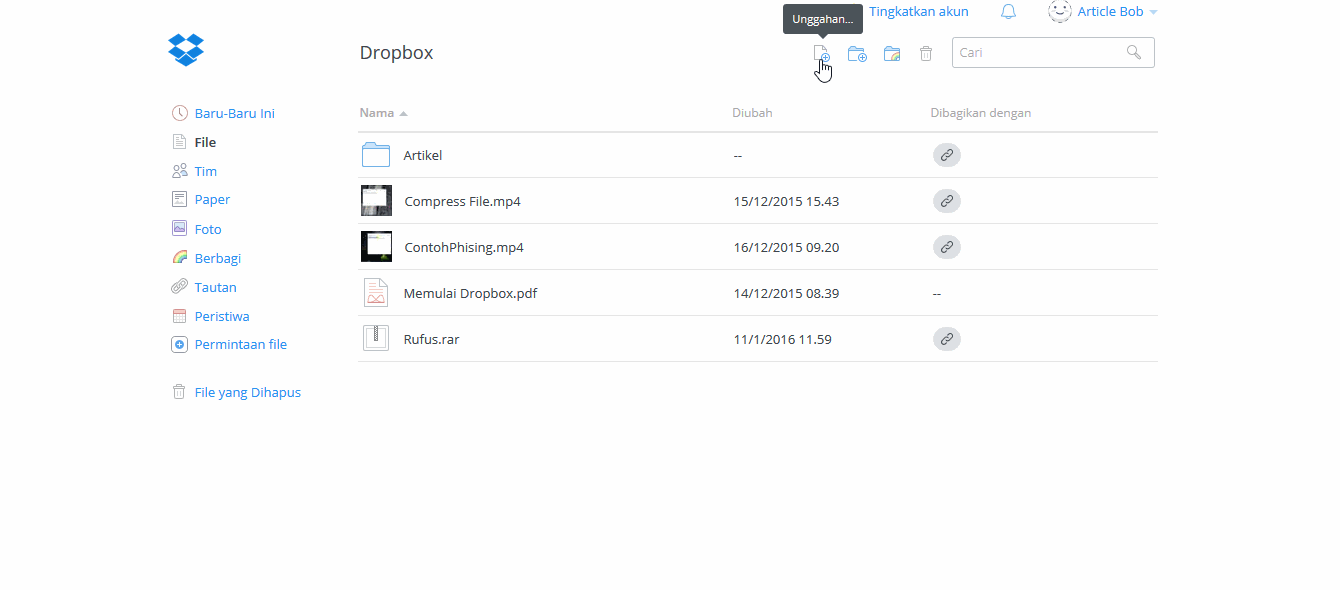Click the date 11/1/2016 11.59
Image resolution: width=1340 pixels, height=590 pixels.
click(782, 339)
